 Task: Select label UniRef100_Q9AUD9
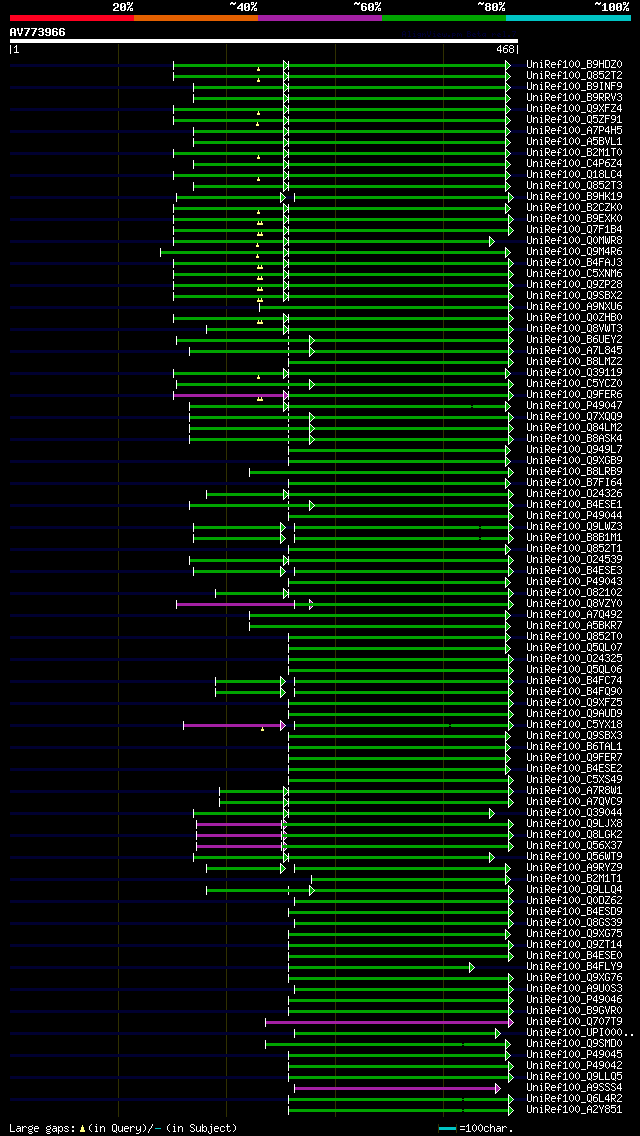(574, 714)
